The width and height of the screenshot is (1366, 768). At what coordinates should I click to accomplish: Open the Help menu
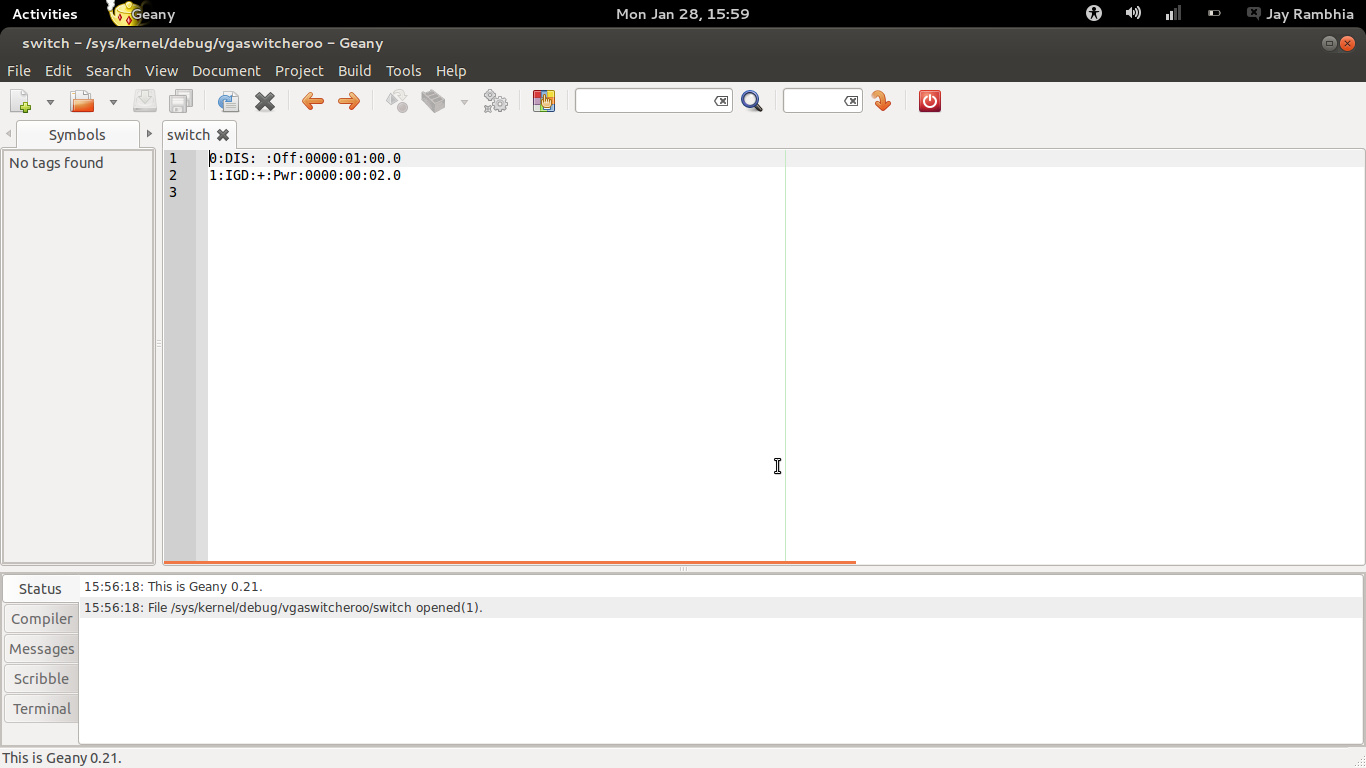tap(451, 71)
